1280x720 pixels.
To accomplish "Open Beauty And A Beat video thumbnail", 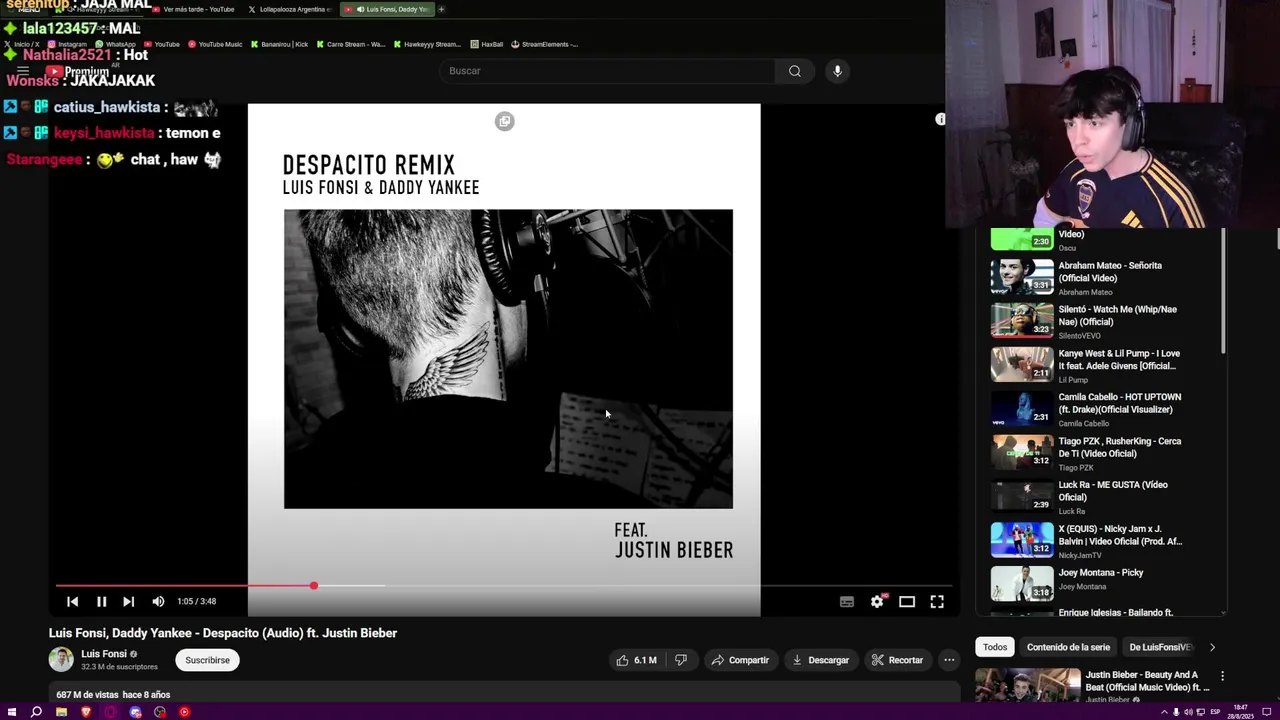I will point(1027,685).
